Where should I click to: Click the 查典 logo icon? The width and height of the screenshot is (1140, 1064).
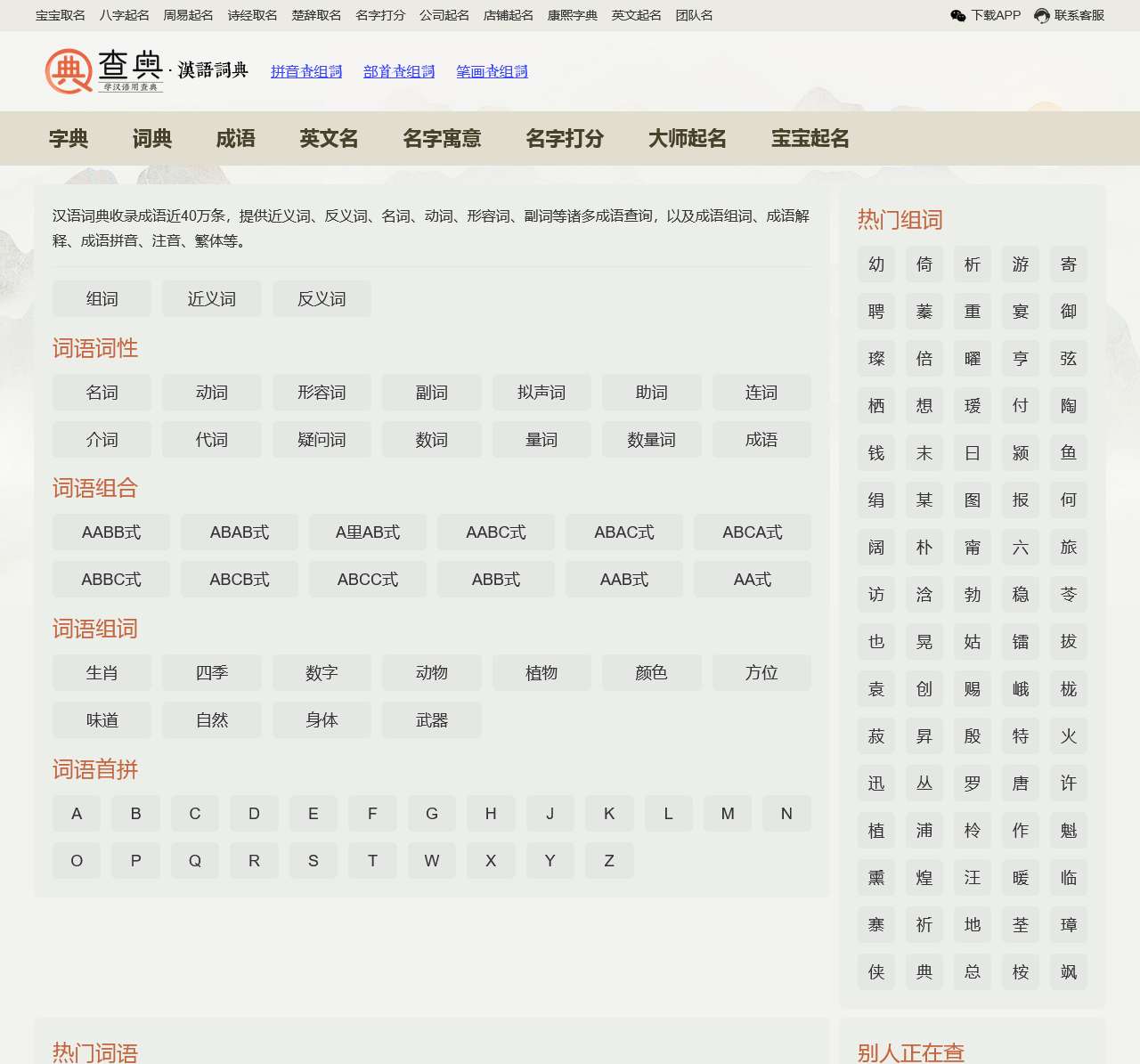69,71
